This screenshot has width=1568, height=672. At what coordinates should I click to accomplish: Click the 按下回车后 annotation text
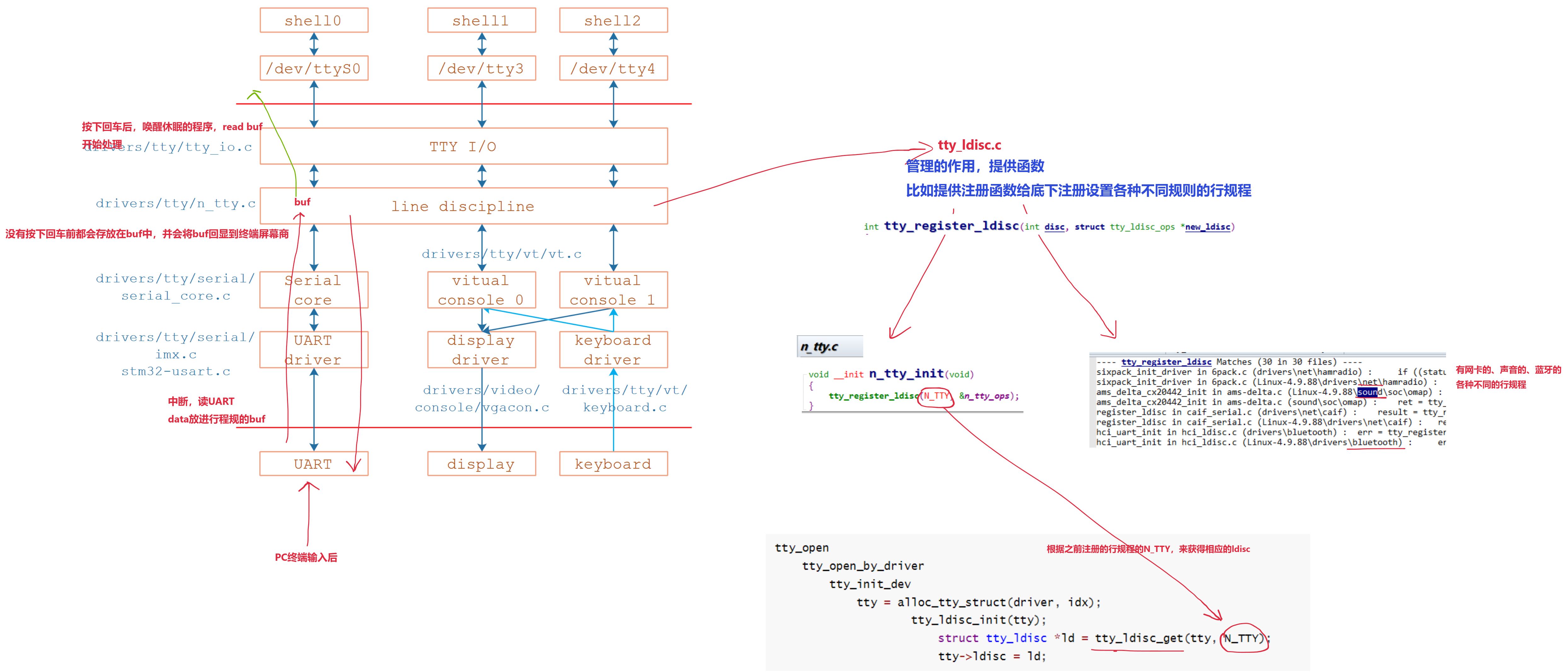tap(172, 127)
